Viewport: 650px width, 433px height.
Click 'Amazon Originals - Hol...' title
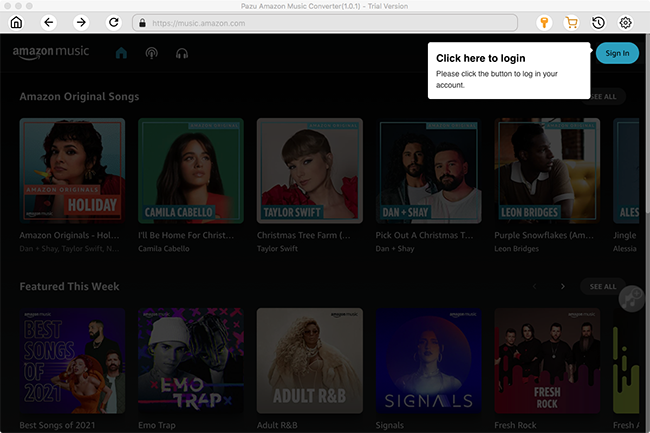click(x=69, y=235)
